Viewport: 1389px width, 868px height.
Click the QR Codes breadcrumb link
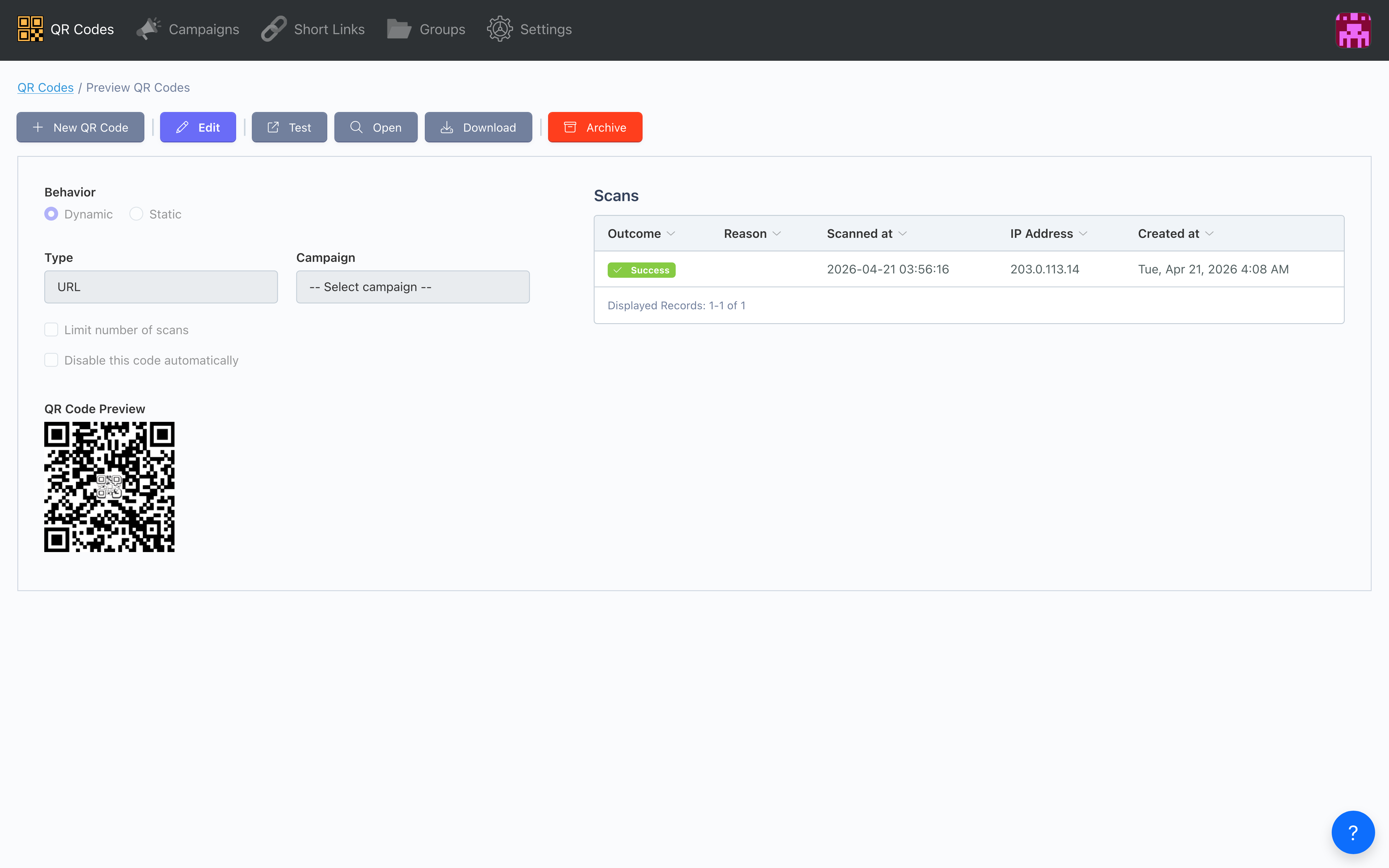pos(45,88)
